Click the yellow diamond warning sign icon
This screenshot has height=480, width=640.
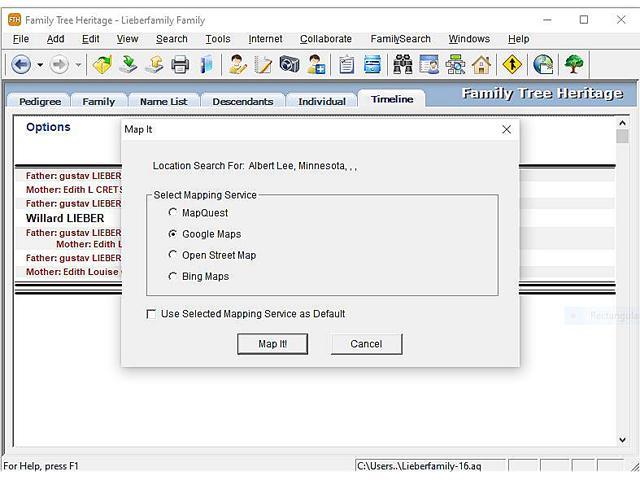point(512,65)
